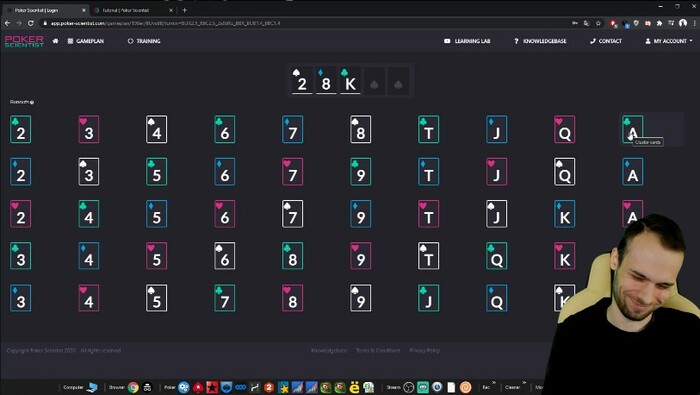
Task: Expand the Cleaner taskbar toolbar chevron
Action: [x=524, y=383]
